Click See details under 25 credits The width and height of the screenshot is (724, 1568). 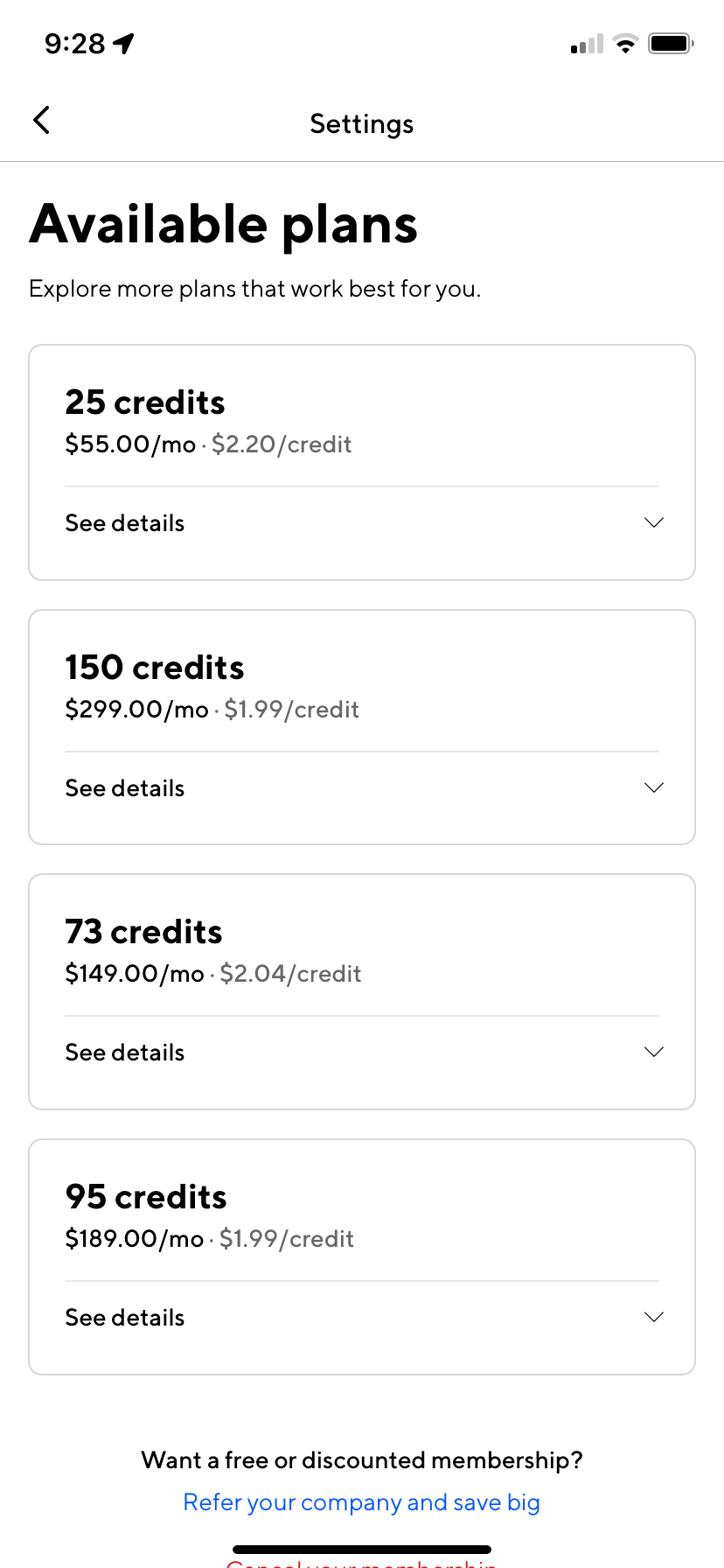(x=125, y=523)
